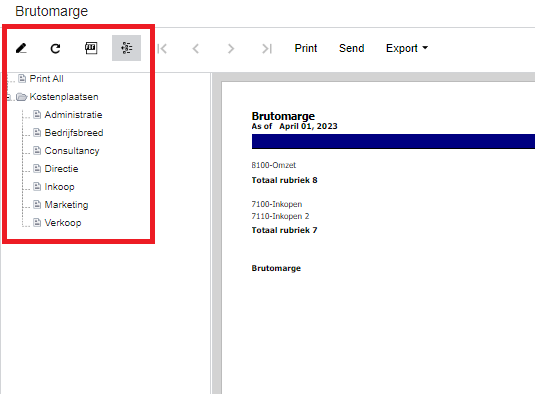The height and width of the screenshot is (394, 535).
Task: Click the document icon beside Inkoop
Action: pyautogui.click(x=37, y=187)
